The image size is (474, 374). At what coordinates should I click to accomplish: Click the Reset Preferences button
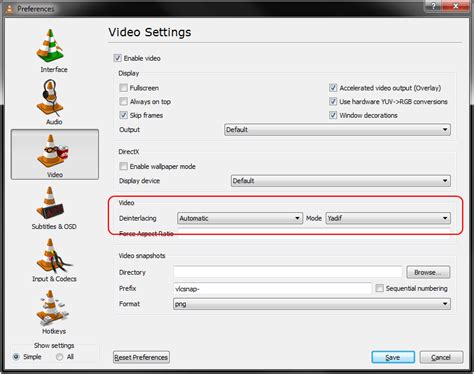(x=141, y=357)
